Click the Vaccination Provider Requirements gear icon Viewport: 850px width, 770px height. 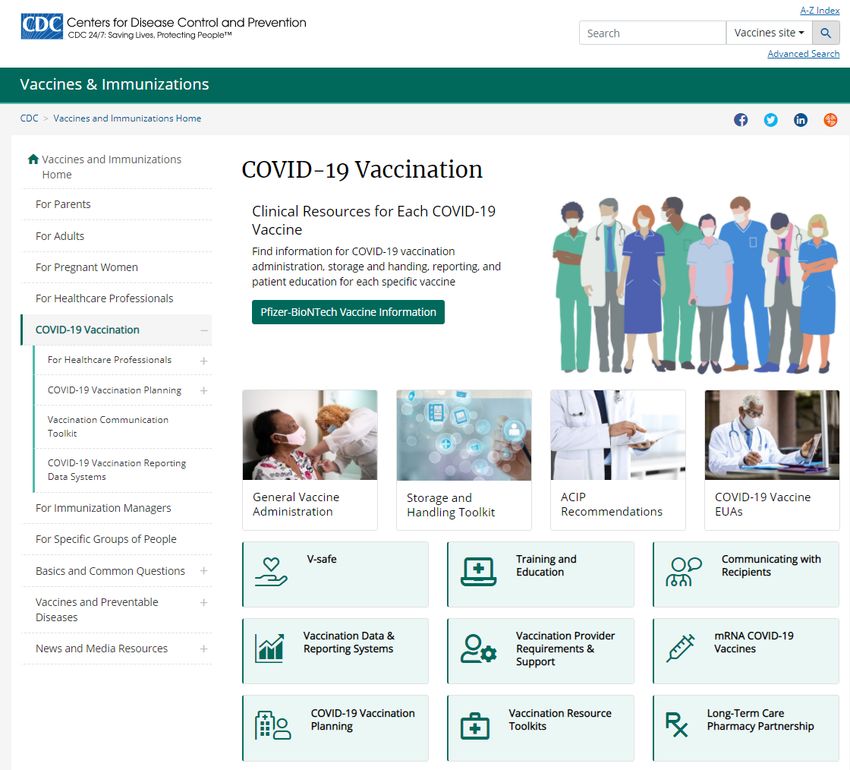click(478, 649)
